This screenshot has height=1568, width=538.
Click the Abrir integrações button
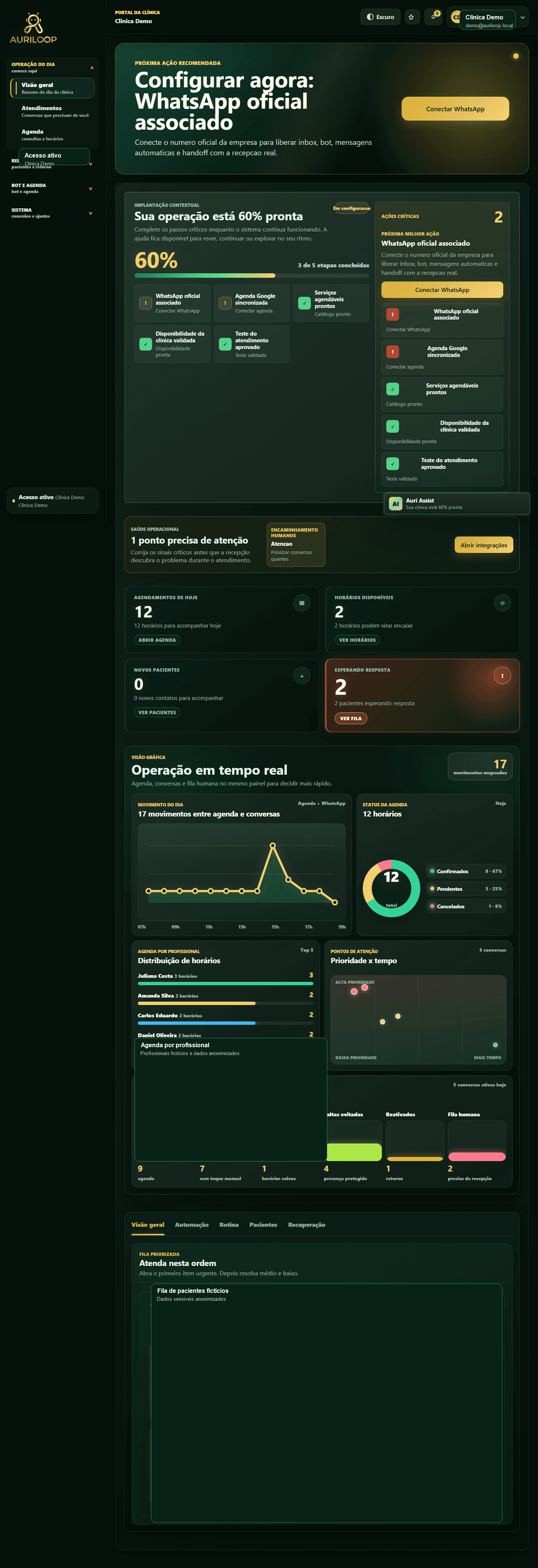[x=483, y=545]
